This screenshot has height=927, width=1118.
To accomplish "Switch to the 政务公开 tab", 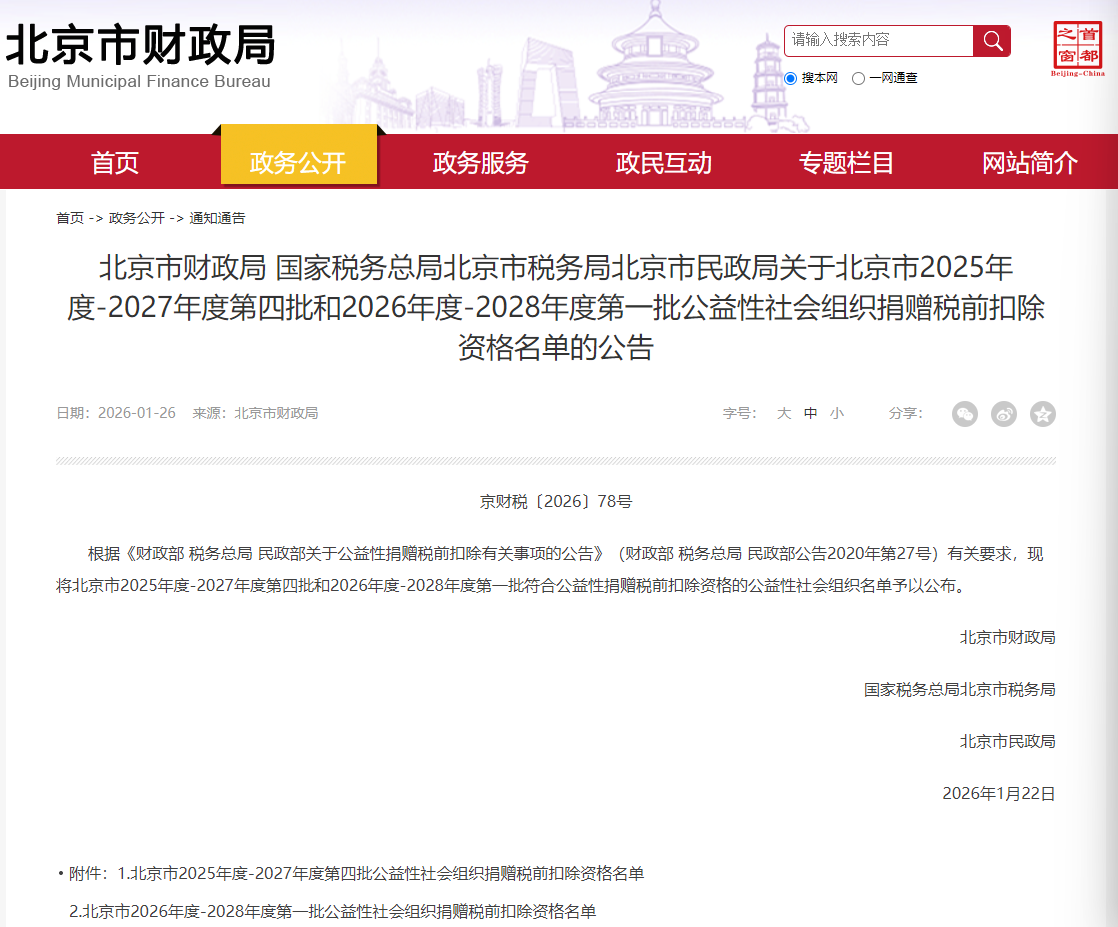I will (298, 161).
